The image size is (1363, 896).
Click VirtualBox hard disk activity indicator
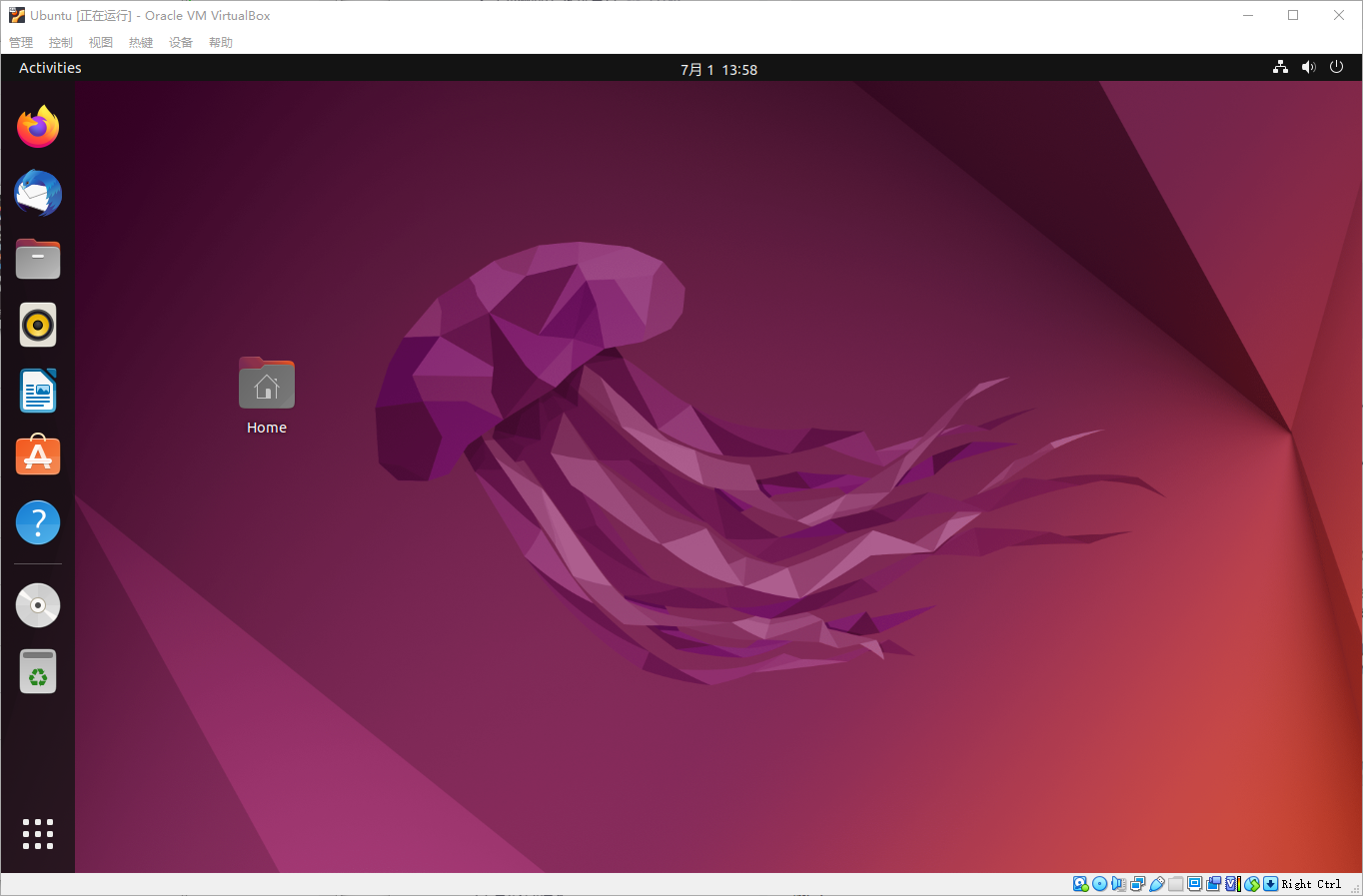[1080, 884]
